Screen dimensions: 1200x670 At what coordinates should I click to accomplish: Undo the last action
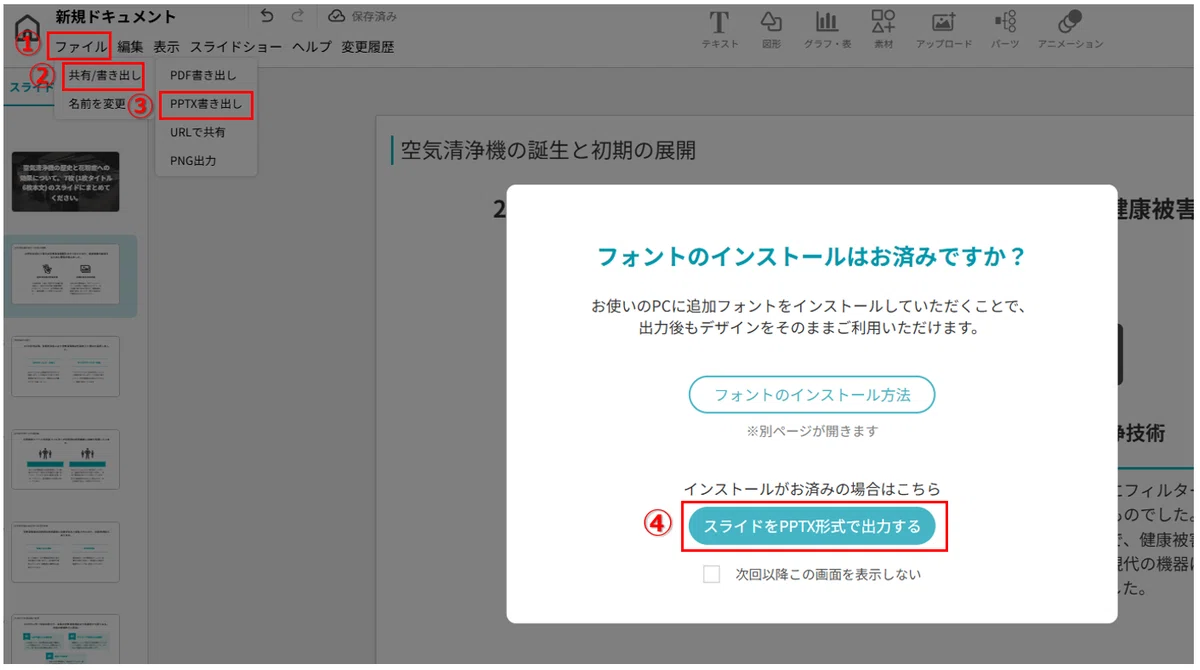(x=266, y=16)
